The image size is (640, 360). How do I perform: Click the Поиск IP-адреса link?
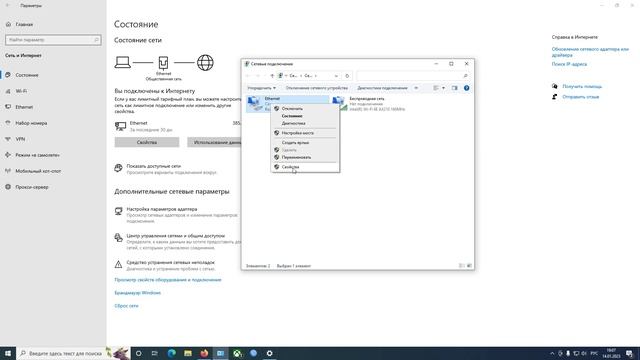tap(569, 64)
